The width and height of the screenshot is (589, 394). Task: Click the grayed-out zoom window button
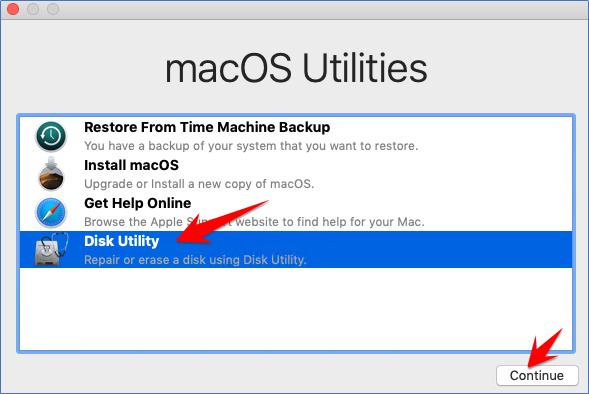tap(53, 9)
